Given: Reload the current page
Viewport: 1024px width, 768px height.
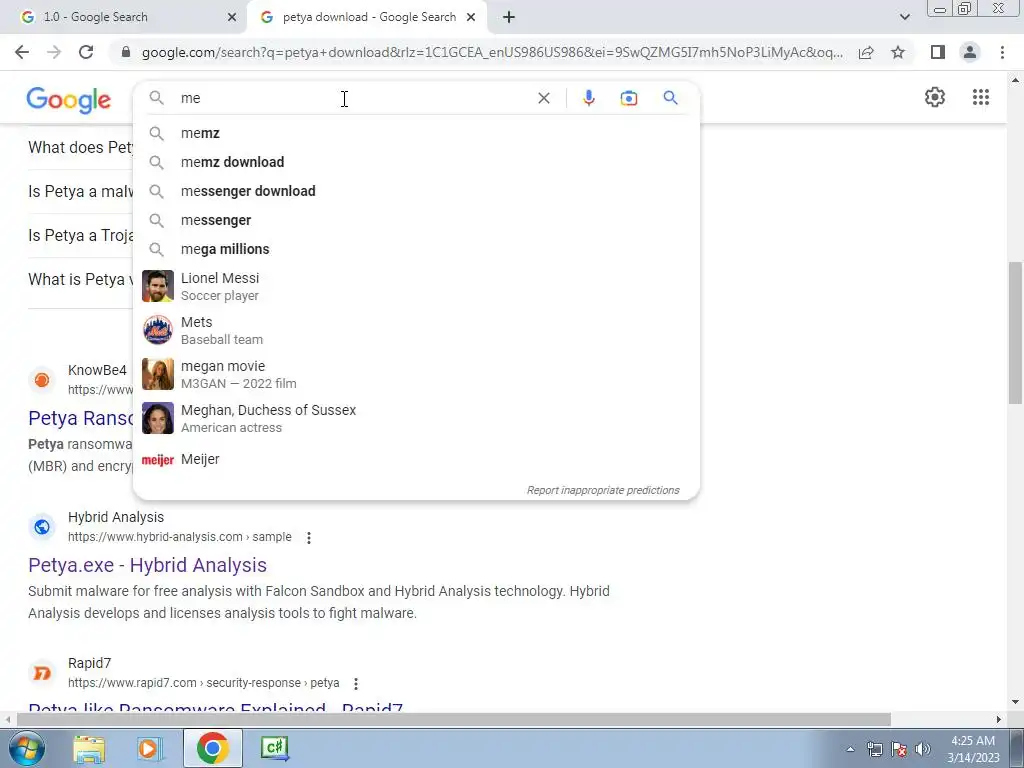Looking at the screenshot, I should [86, 52].
